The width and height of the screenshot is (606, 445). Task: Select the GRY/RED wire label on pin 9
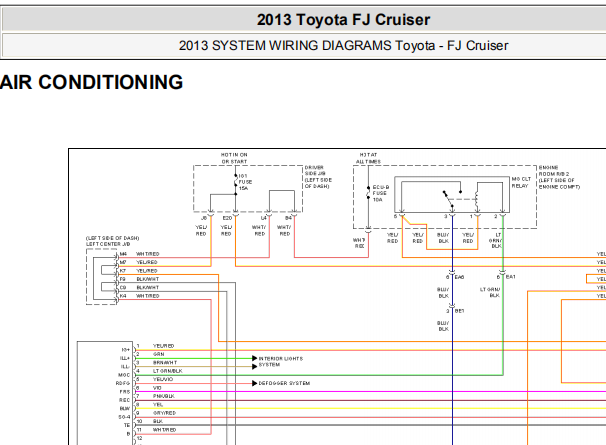point(165,413)
